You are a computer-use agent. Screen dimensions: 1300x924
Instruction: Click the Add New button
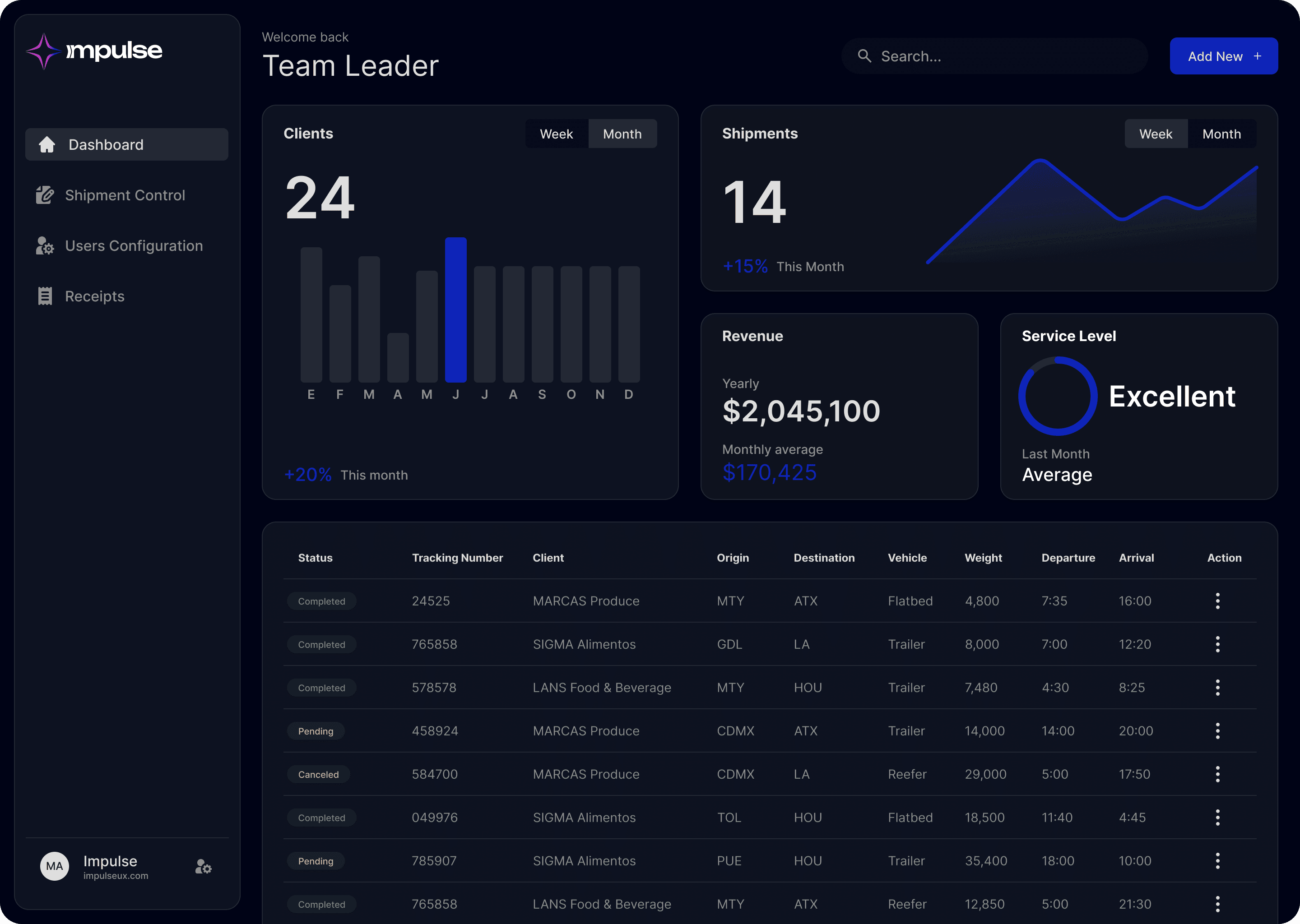pos(1224,56)
